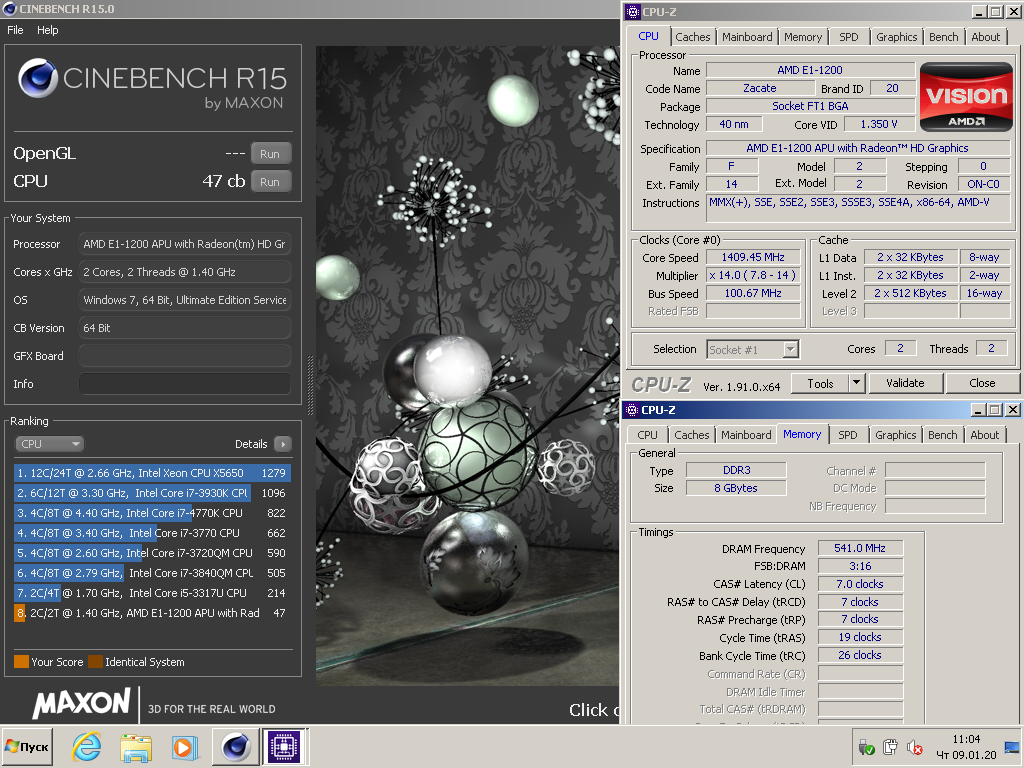Click the bottom CPU-Z window title icon

click(632, 409)
